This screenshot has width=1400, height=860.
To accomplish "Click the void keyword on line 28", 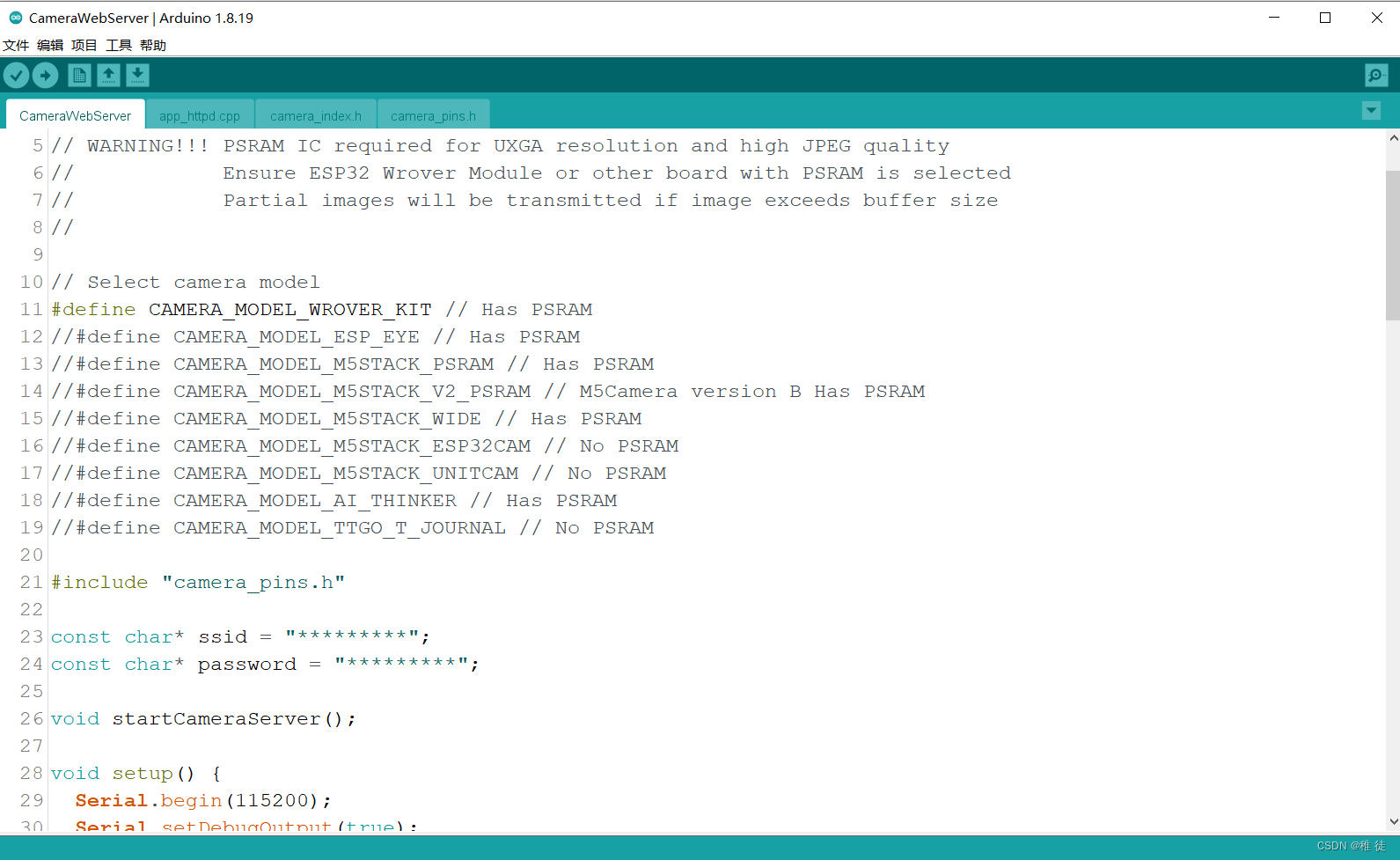I will pyautogui.click(x=75, y=774).
